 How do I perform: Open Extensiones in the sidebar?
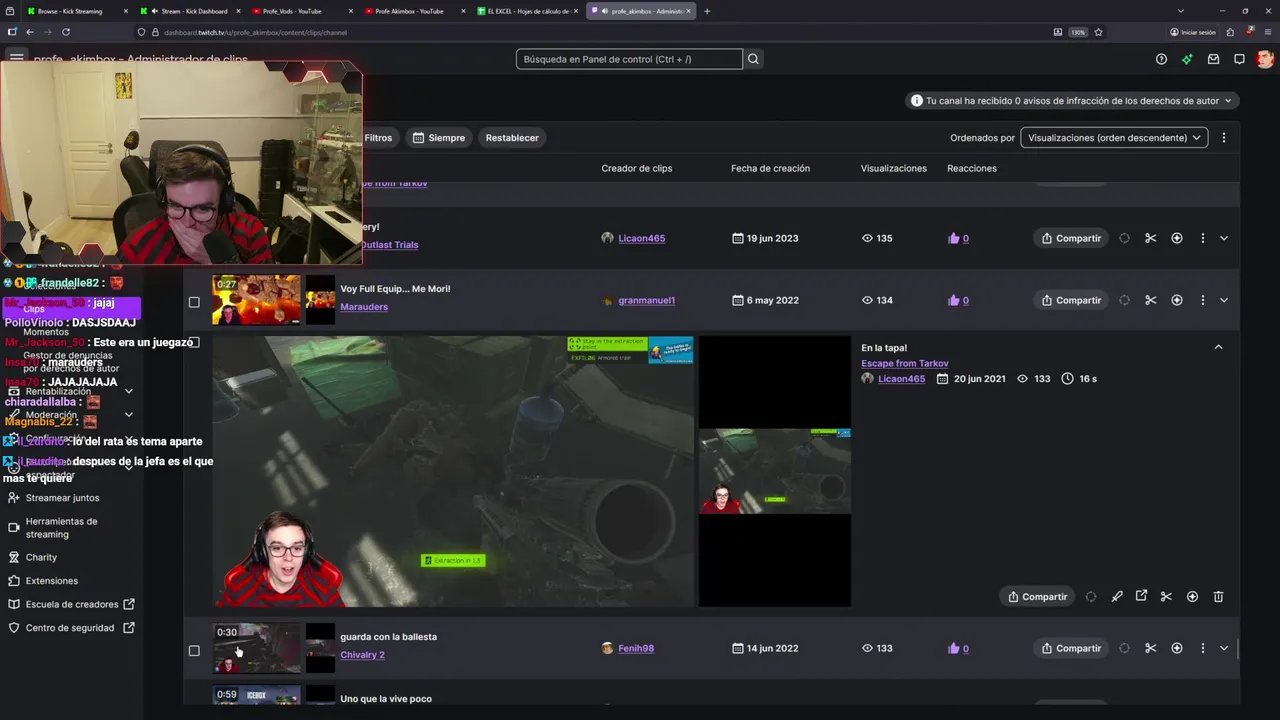click(51, 580)
